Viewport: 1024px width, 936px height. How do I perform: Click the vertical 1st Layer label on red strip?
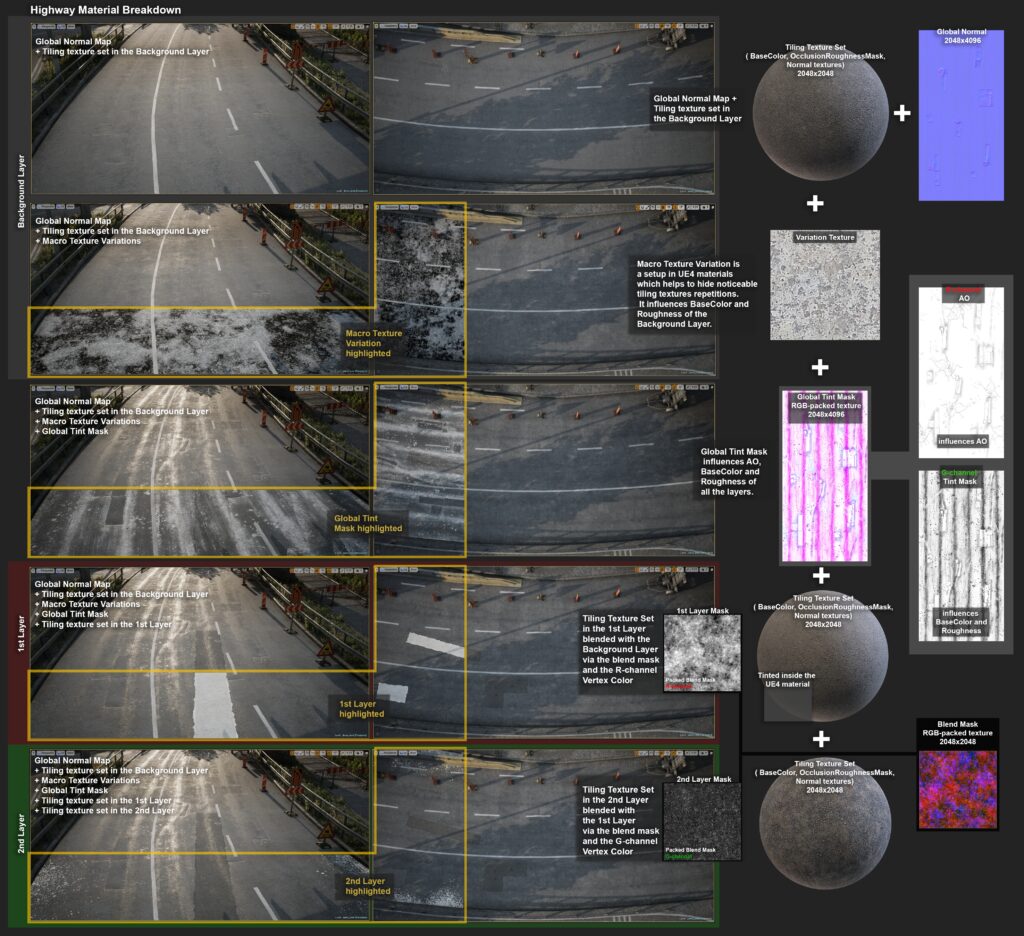click(x=21, y=634)
